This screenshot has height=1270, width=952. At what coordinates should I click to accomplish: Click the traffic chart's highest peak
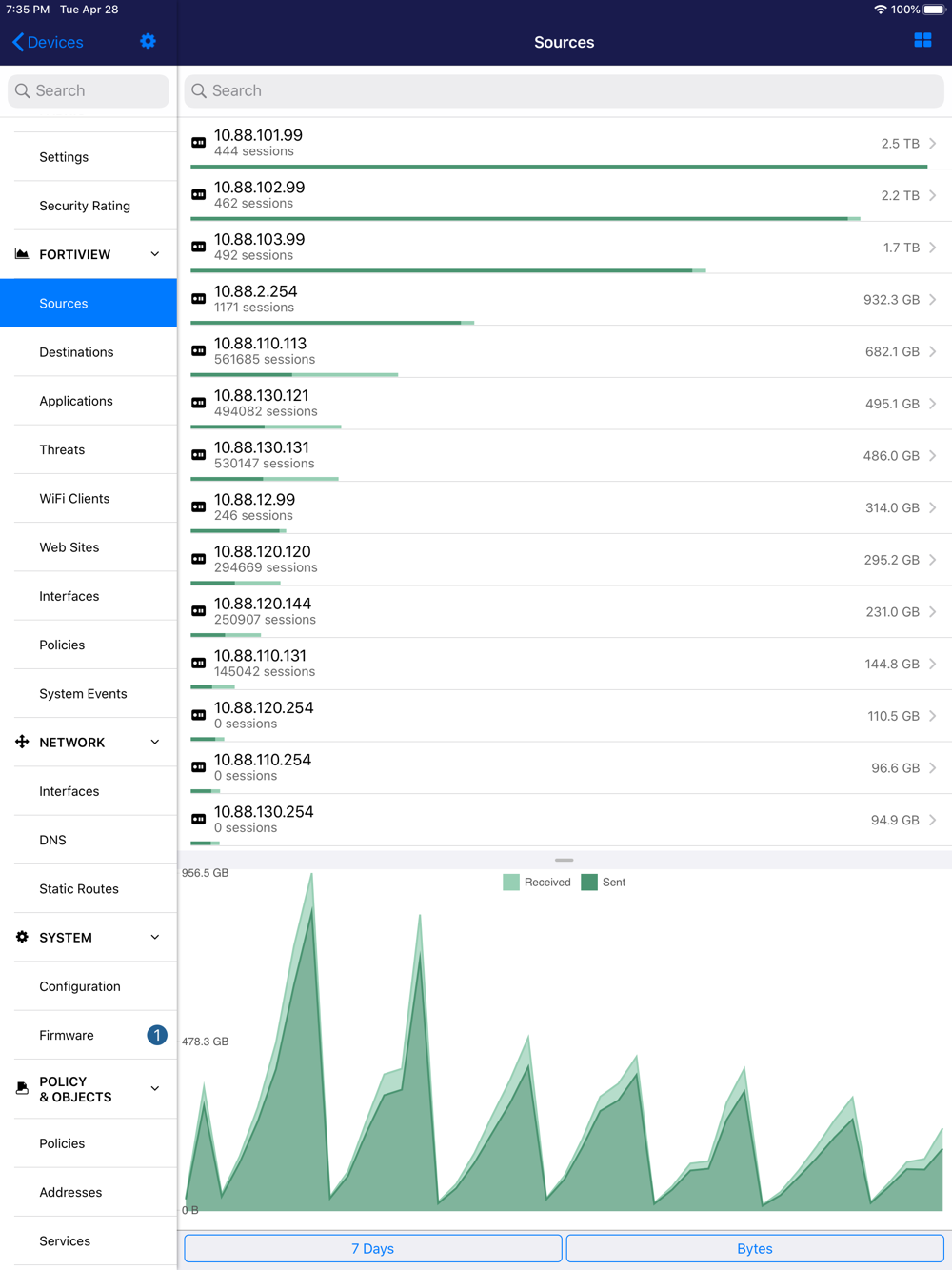click(311, 876)
